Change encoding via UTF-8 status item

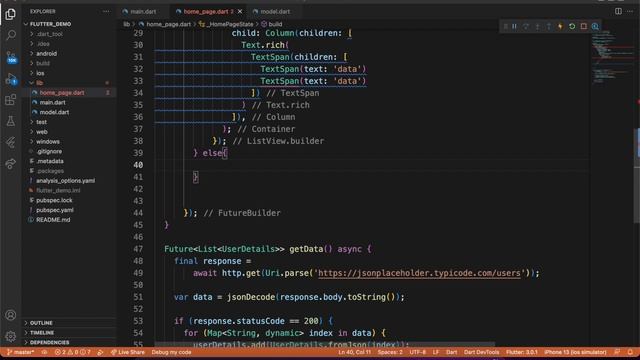click(417, 352)
